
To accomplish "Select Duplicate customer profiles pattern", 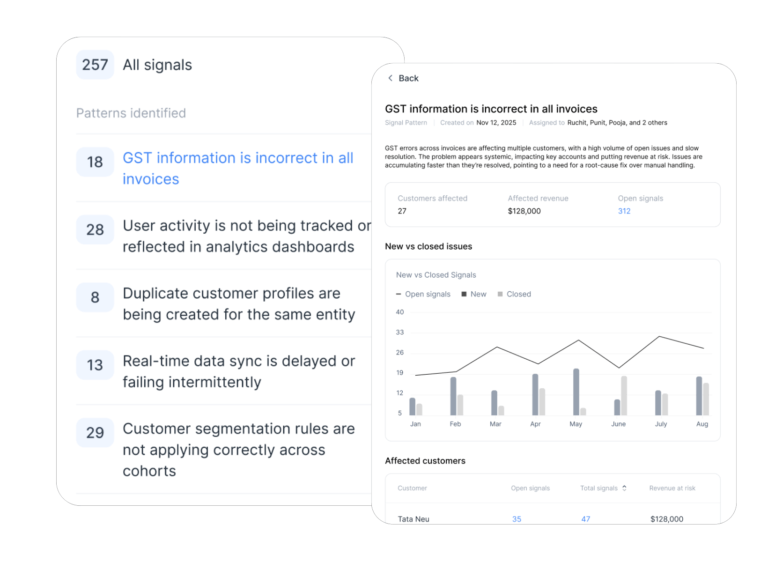I will [x=239, y=303].
